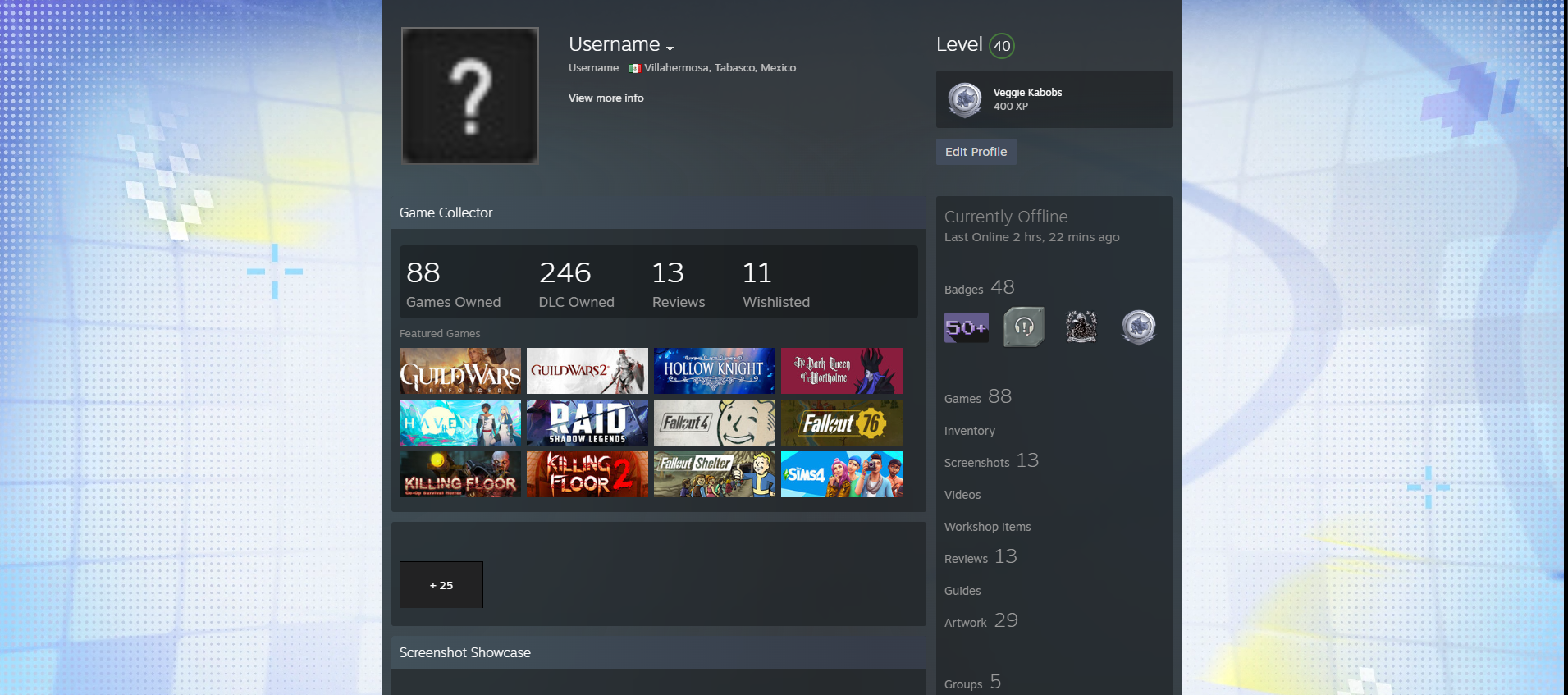1568x695 pixels.
Task: Open the 246 DLC Owned stat
Action: point(576,283)
